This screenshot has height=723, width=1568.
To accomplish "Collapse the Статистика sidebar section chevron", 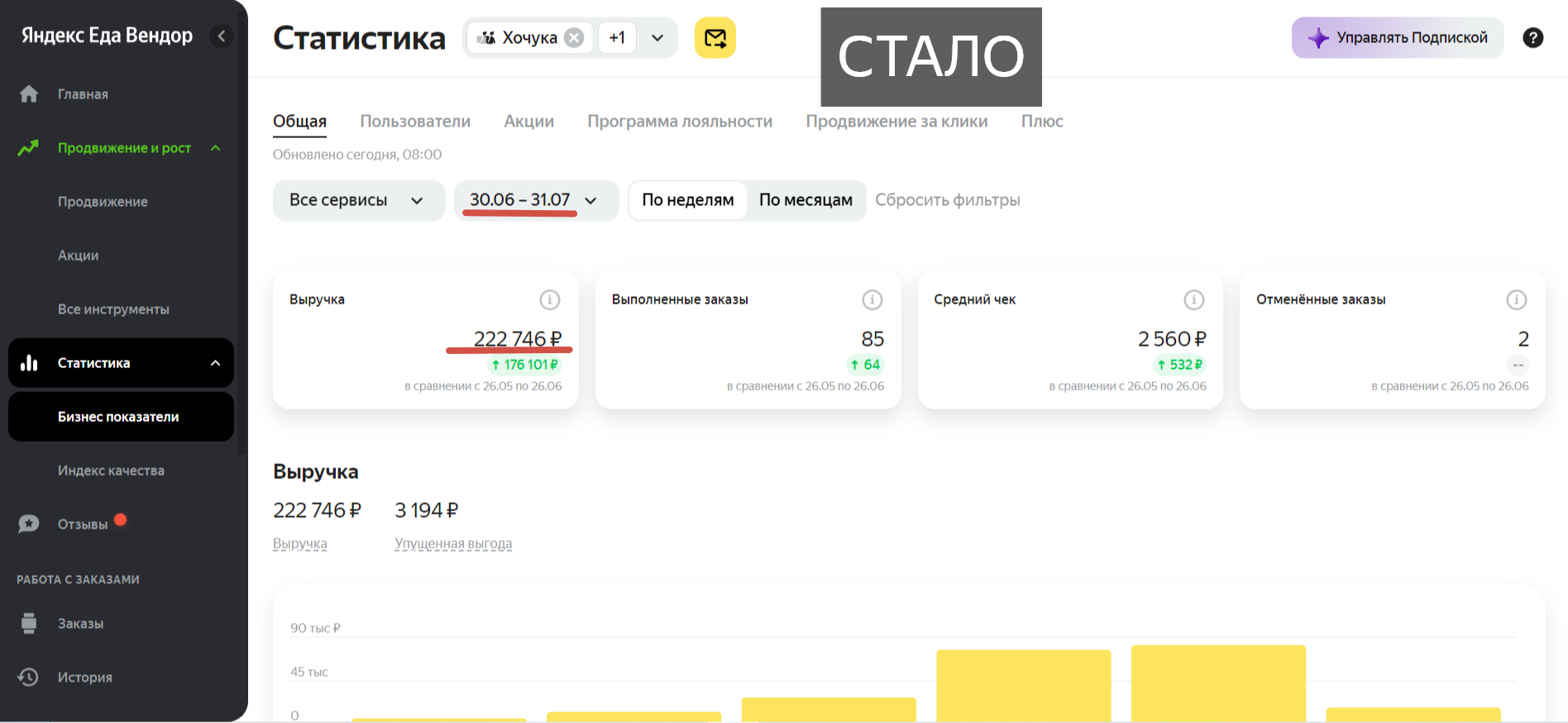I will click(x=216, y=363).
